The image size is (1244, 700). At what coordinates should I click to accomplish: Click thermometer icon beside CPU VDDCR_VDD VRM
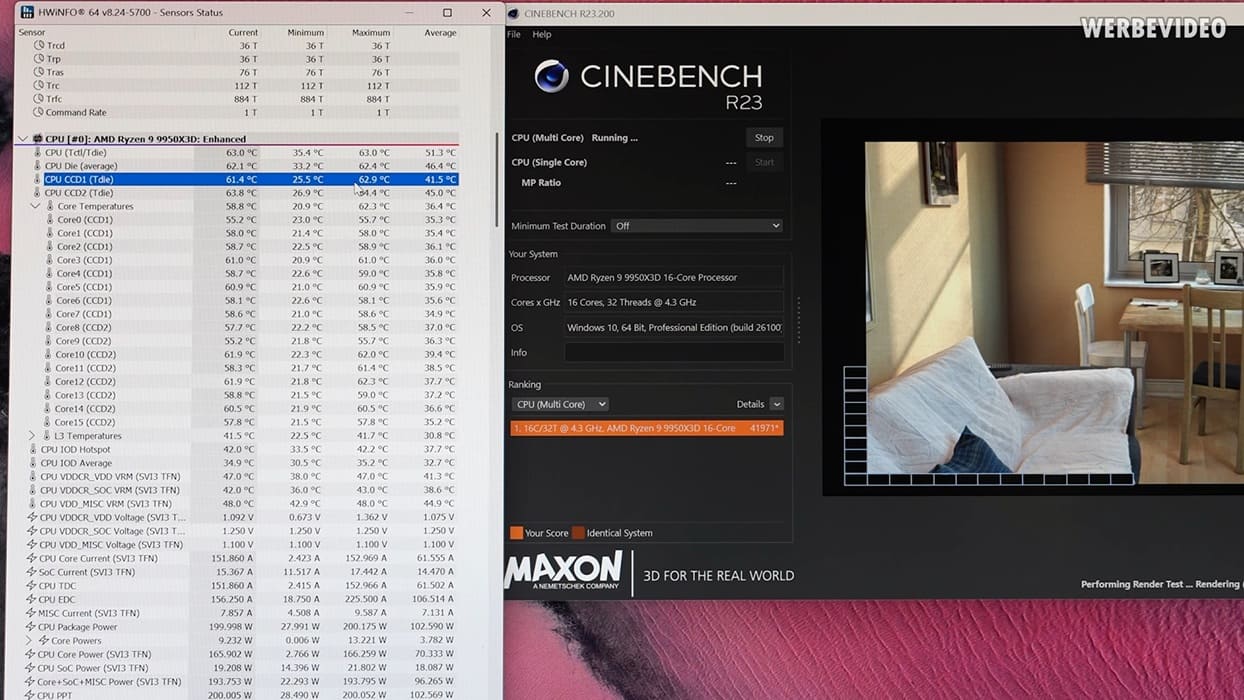pos(33,477)
